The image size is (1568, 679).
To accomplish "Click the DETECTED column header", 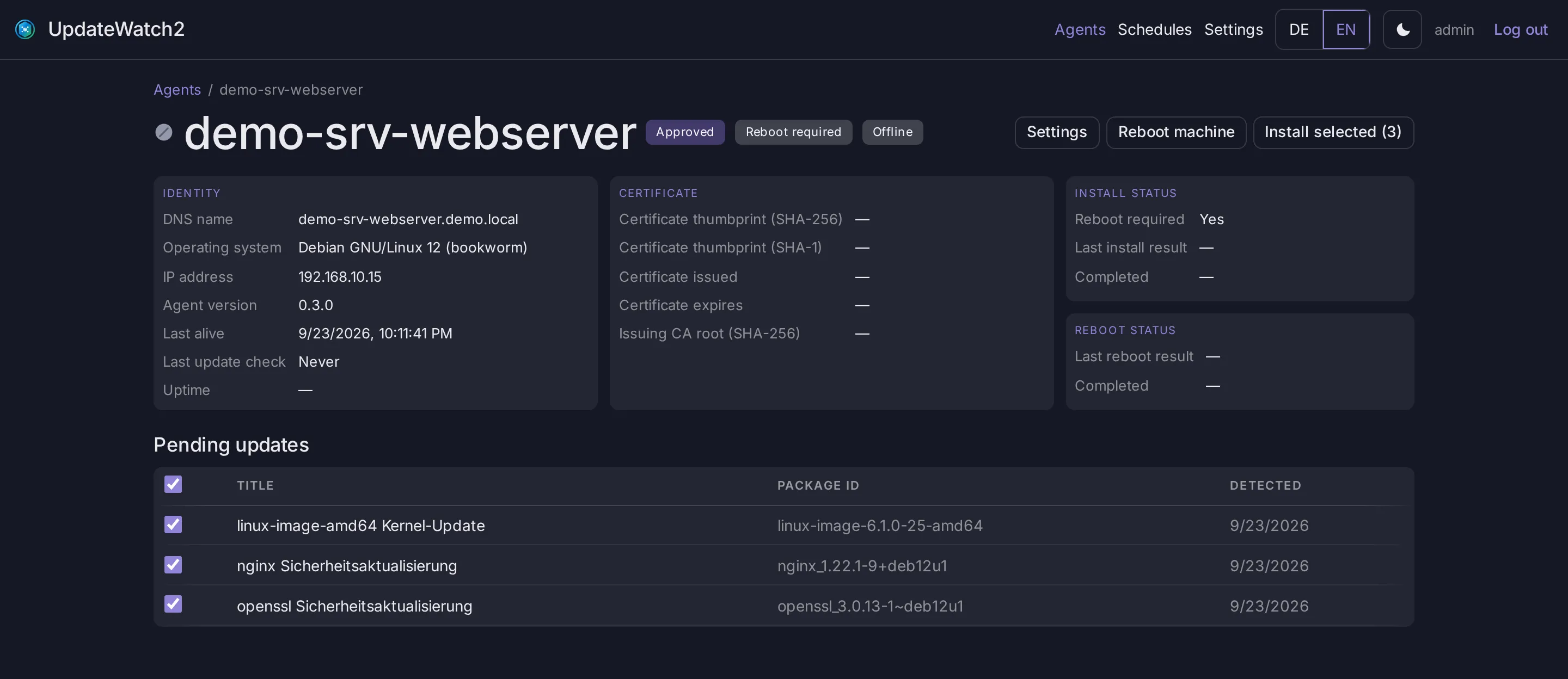I will (x=1265, y=485).
